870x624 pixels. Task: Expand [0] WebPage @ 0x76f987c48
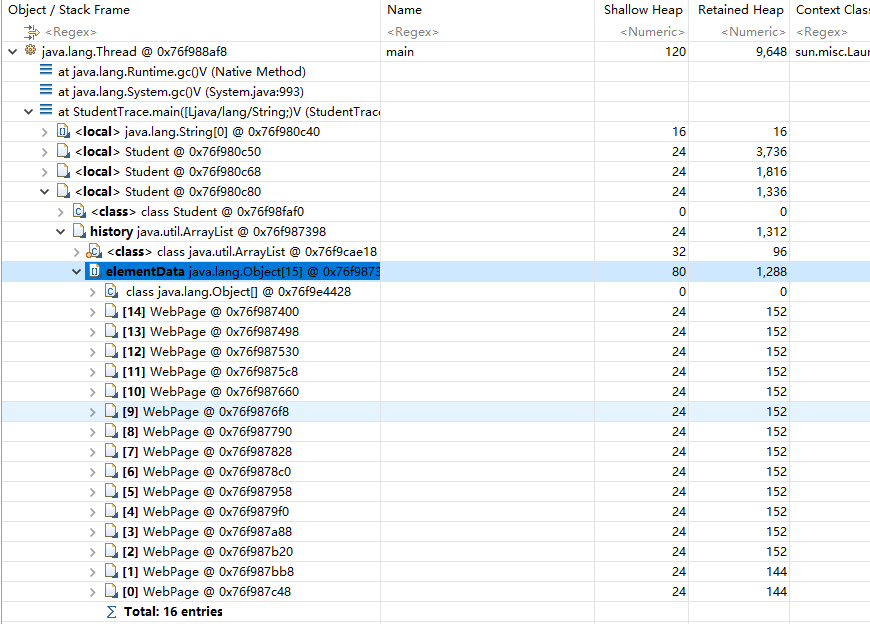point(93,592)
